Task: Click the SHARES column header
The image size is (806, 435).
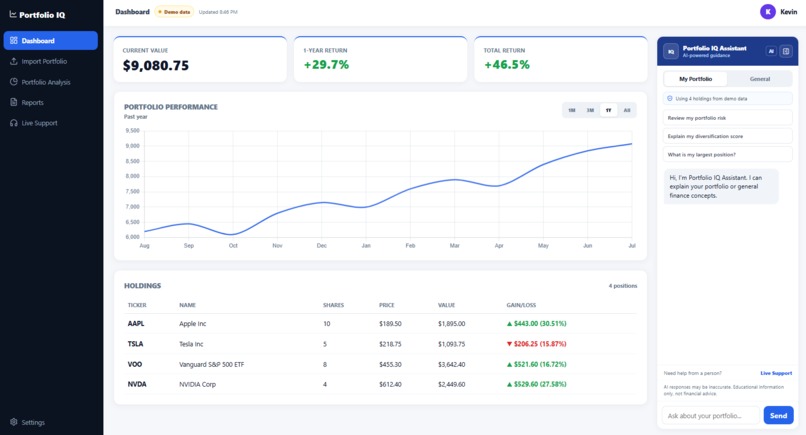Action: click(333, 305)
